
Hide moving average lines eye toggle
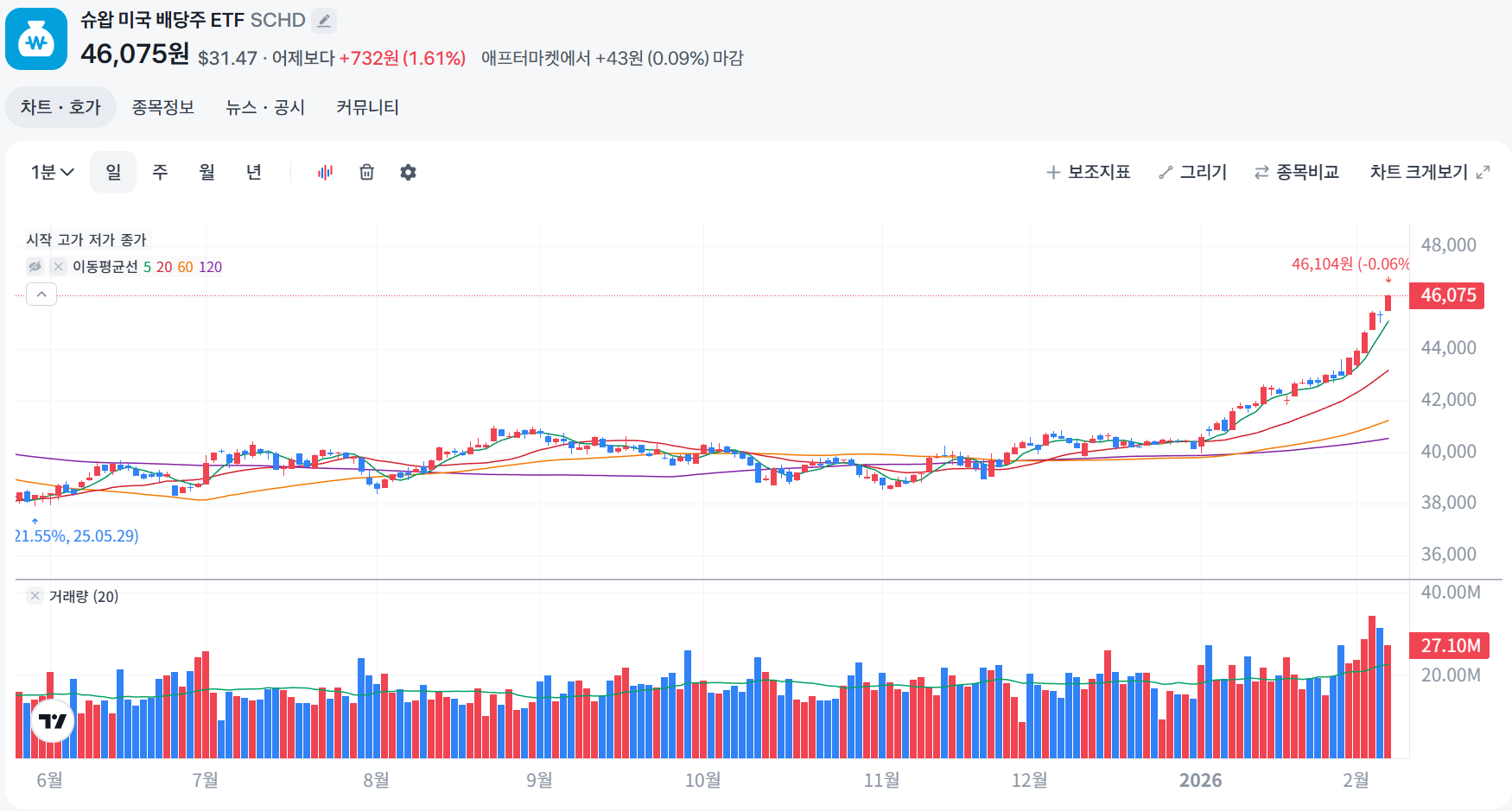[x=35, y=267]
